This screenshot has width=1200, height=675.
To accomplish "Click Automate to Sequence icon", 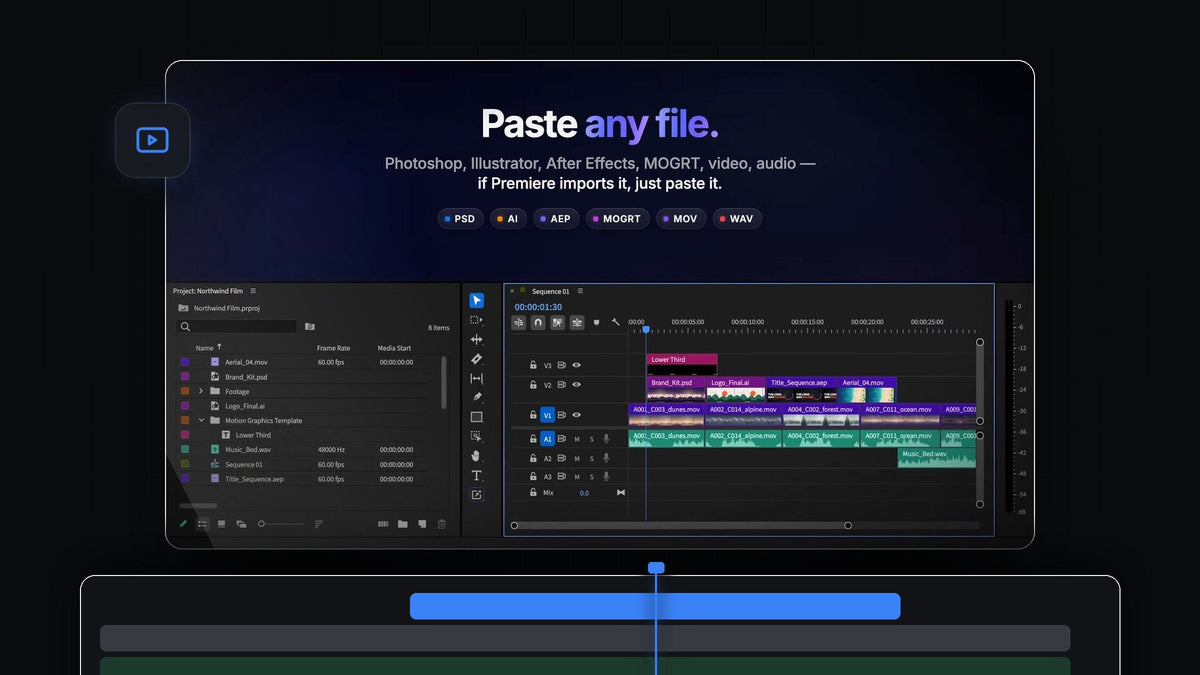I will (x=383, y=524).
